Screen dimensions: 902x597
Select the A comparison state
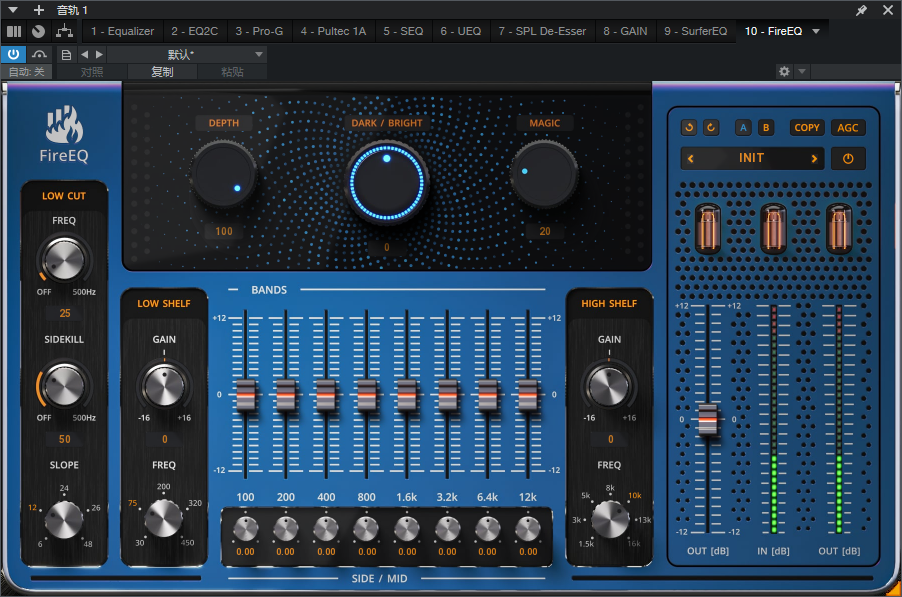pyautogui.click(x=743, y=128)
